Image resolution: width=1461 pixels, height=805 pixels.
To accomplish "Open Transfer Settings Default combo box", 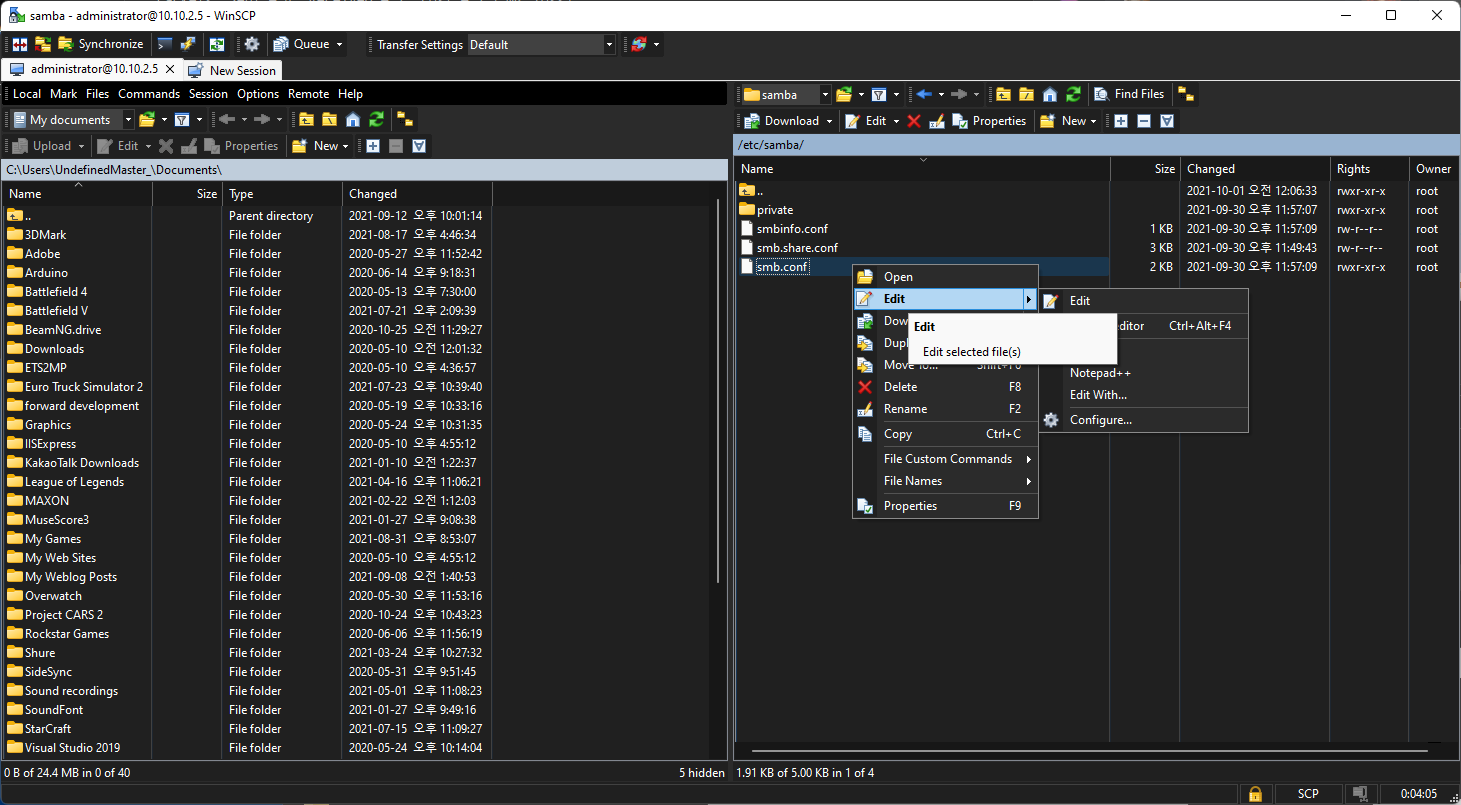I will [x=541, y=44].
